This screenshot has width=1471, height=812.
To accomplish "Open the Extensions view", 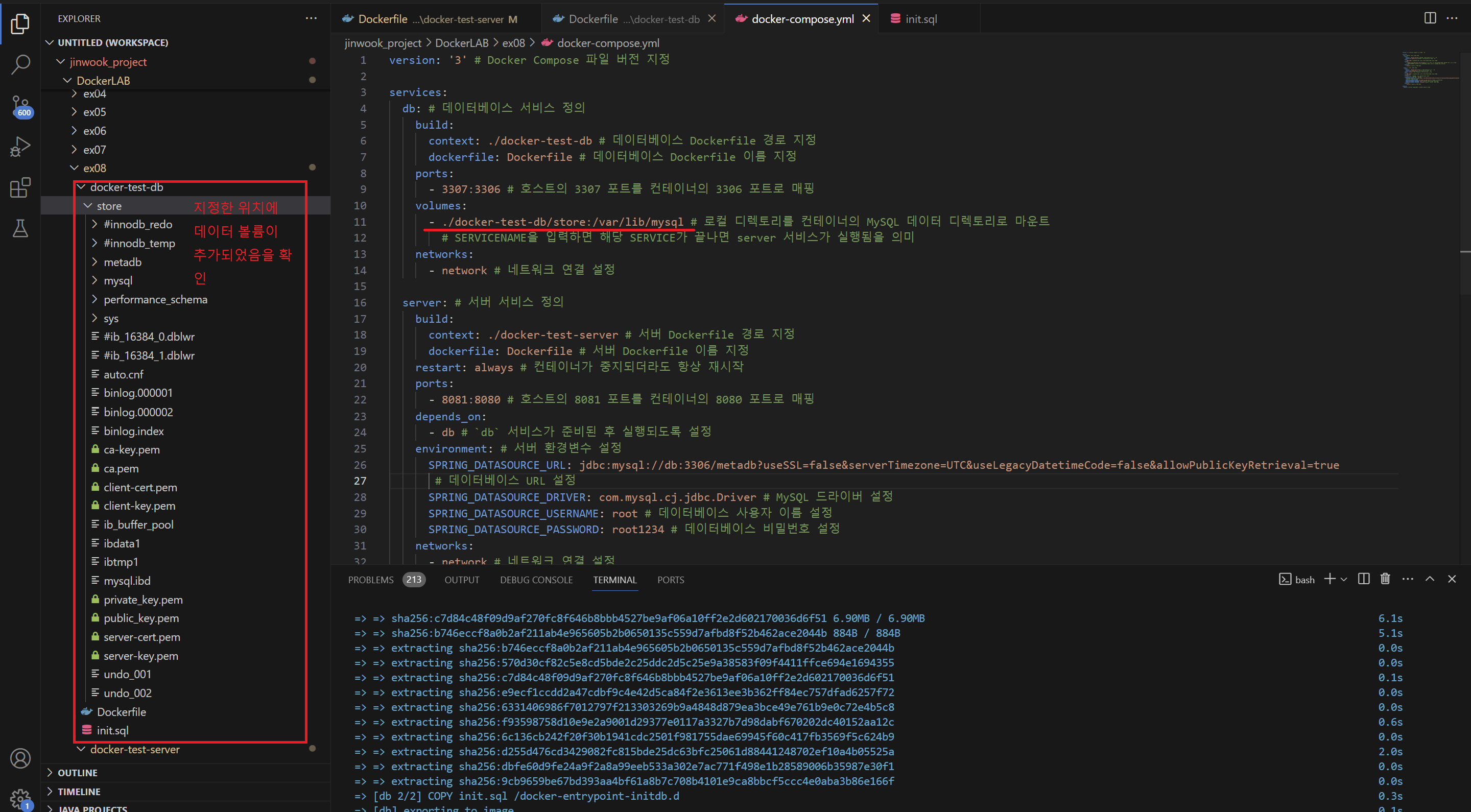I will click(x=20, y=188).
